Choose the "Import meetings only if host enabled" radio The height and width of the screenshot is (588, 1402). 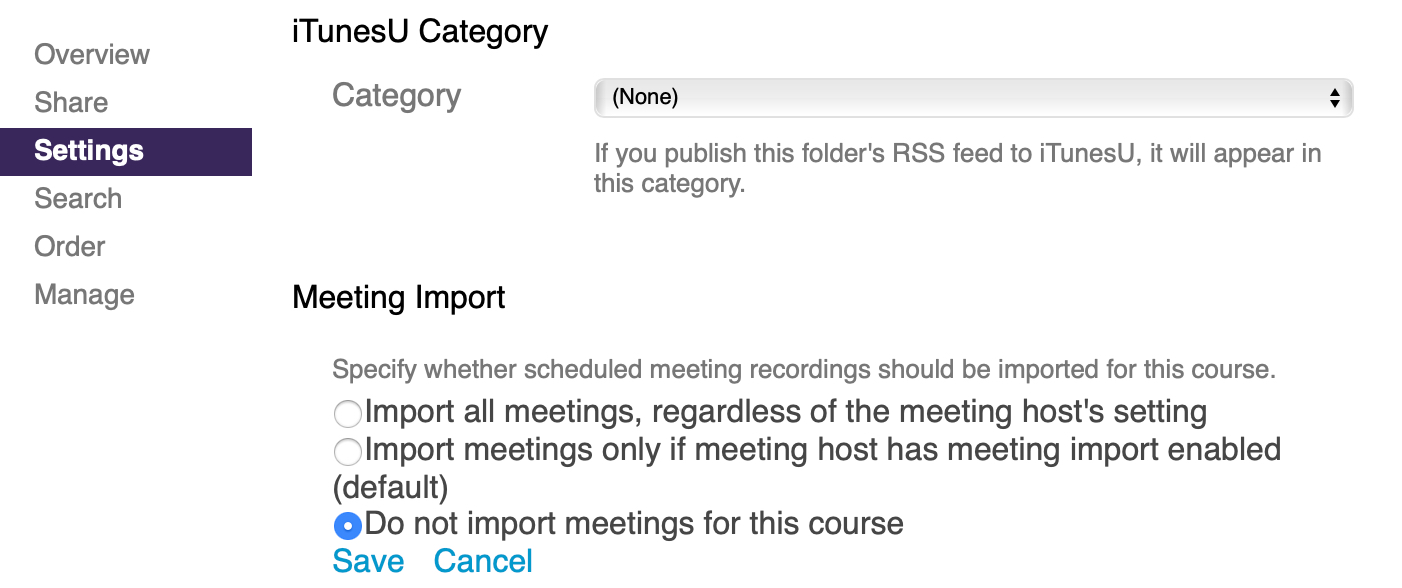coord(347,452)
